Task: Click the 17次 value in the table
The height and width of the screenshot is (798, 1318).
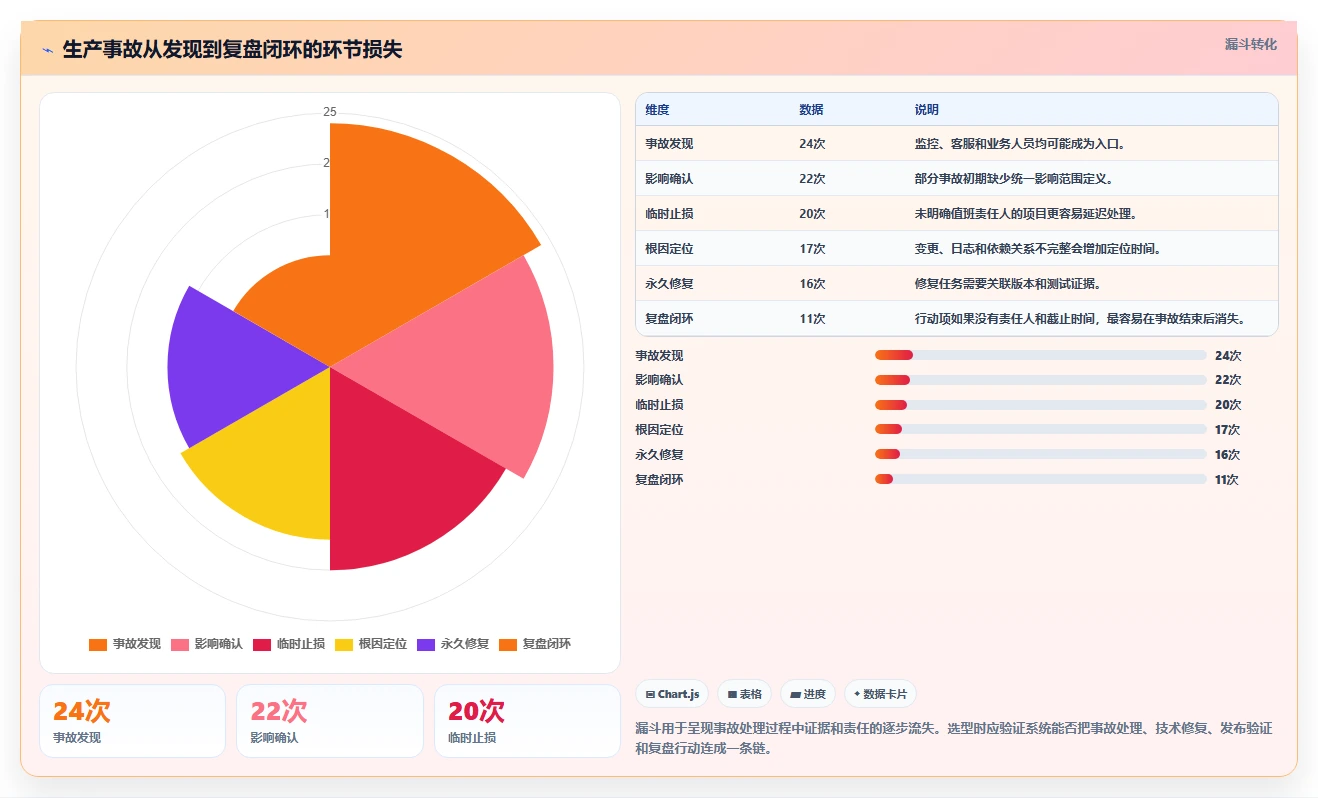Action: (x=812, y=249)
